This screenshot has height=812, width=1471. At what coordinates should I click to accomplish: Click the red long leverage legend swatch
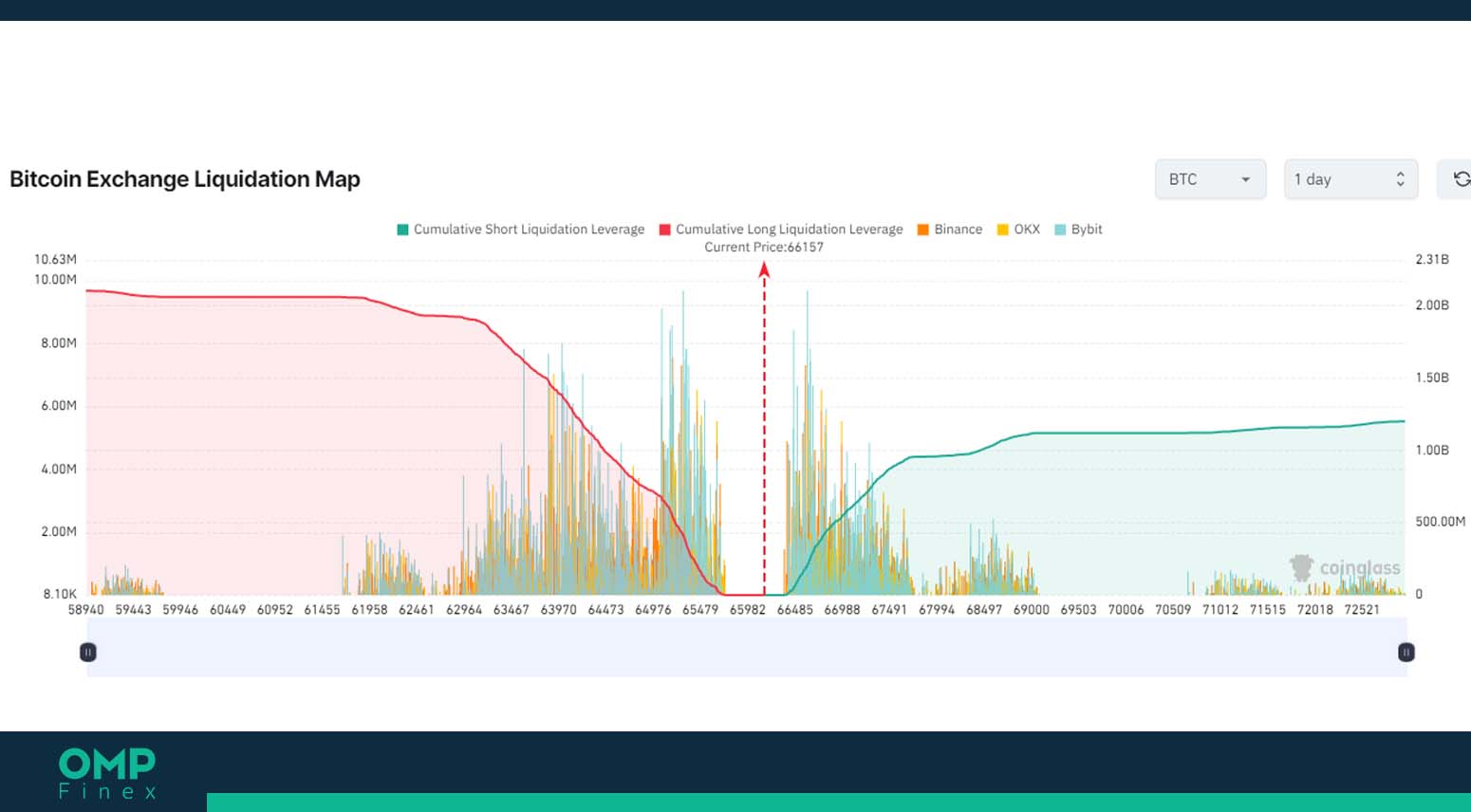(x=665, y=230)
